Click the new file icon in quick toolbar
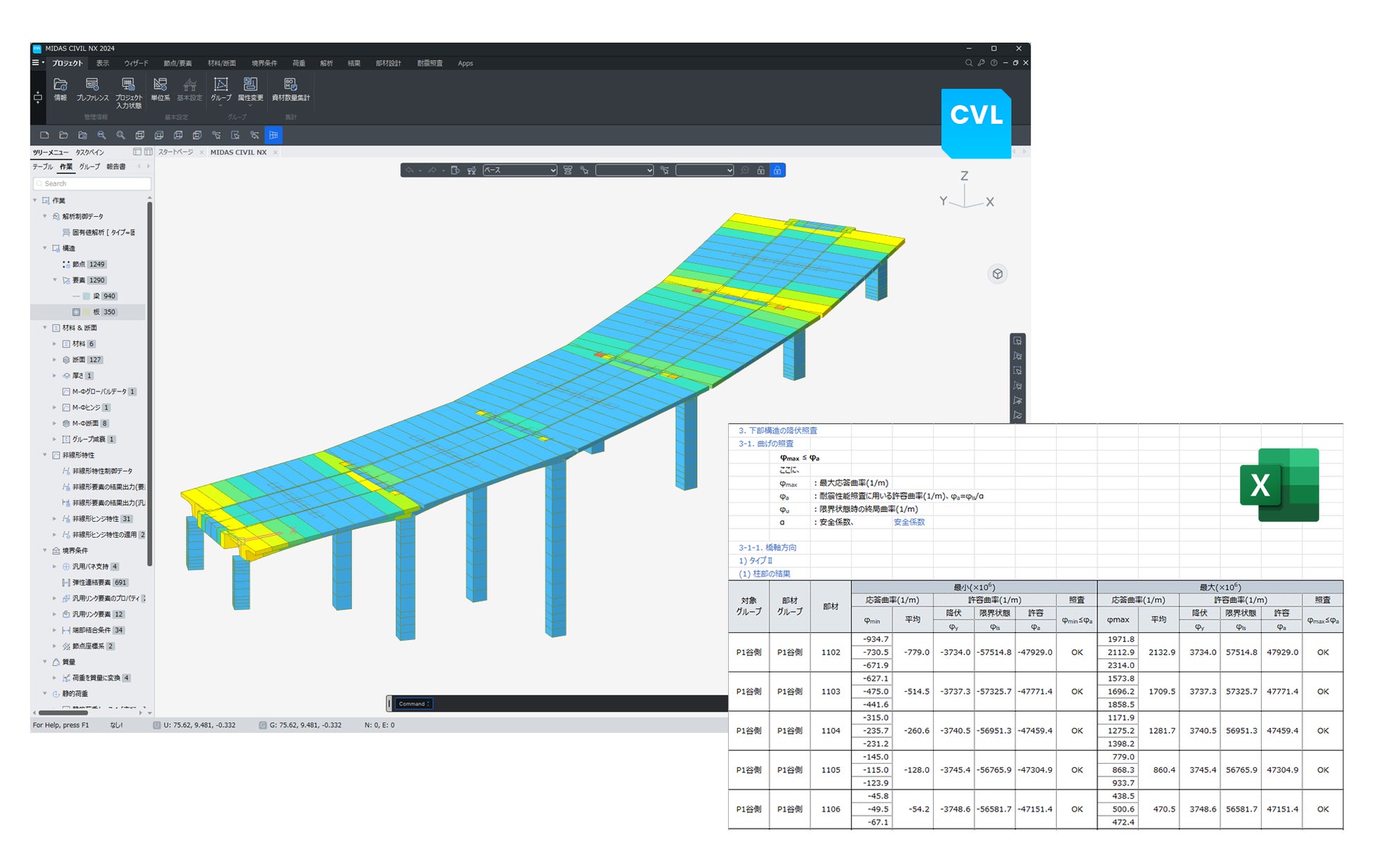The width and height of the screenshot is (1373, 868). 44,135
